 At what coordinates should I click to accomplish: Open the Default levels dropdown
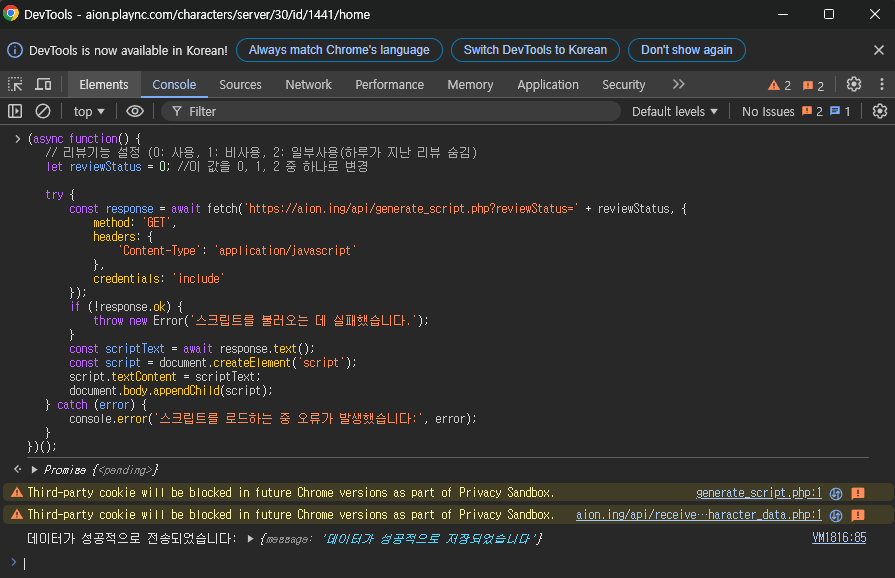coord(675,112)
